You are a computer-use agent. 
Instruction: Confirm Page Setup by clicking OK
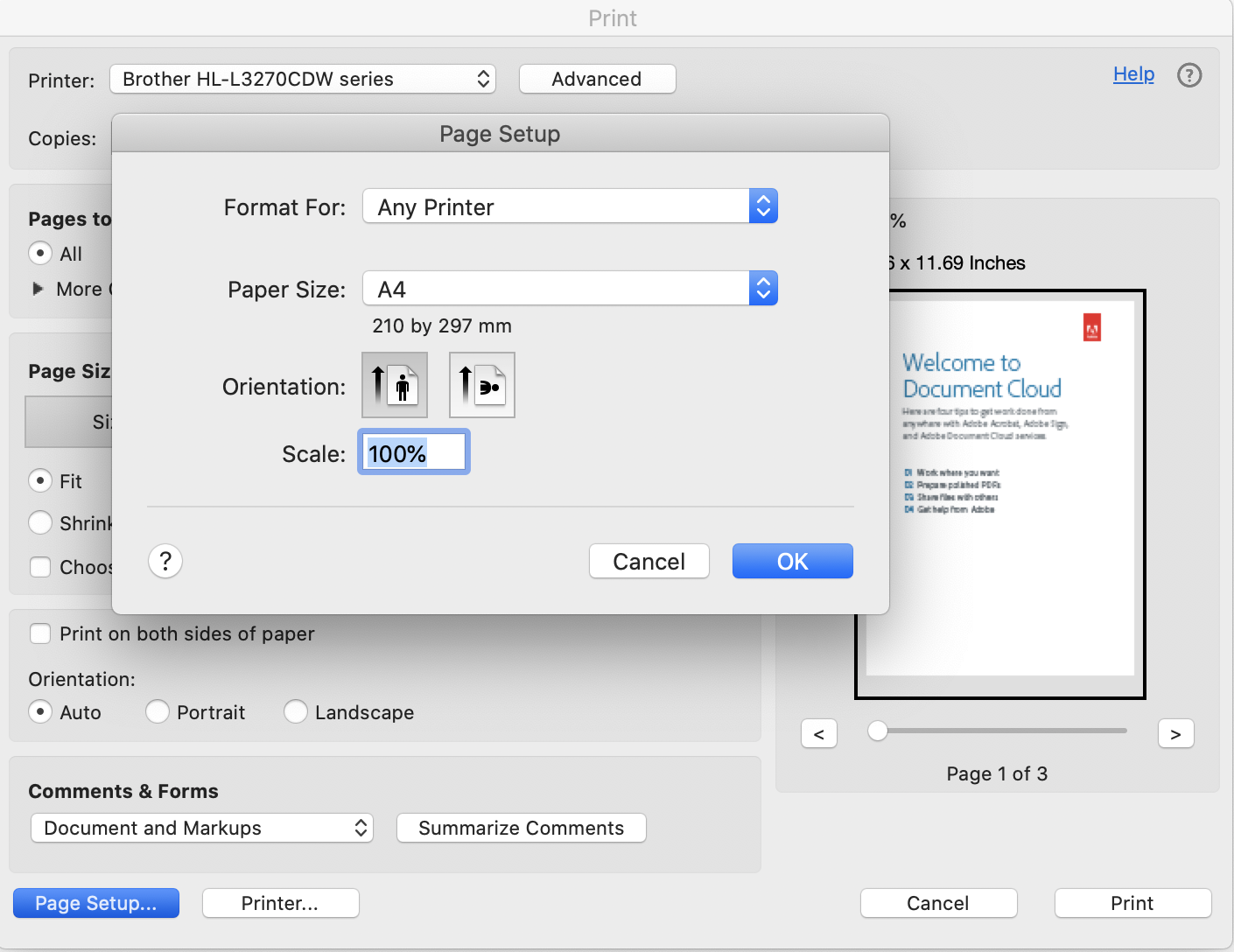pos(792,561)
